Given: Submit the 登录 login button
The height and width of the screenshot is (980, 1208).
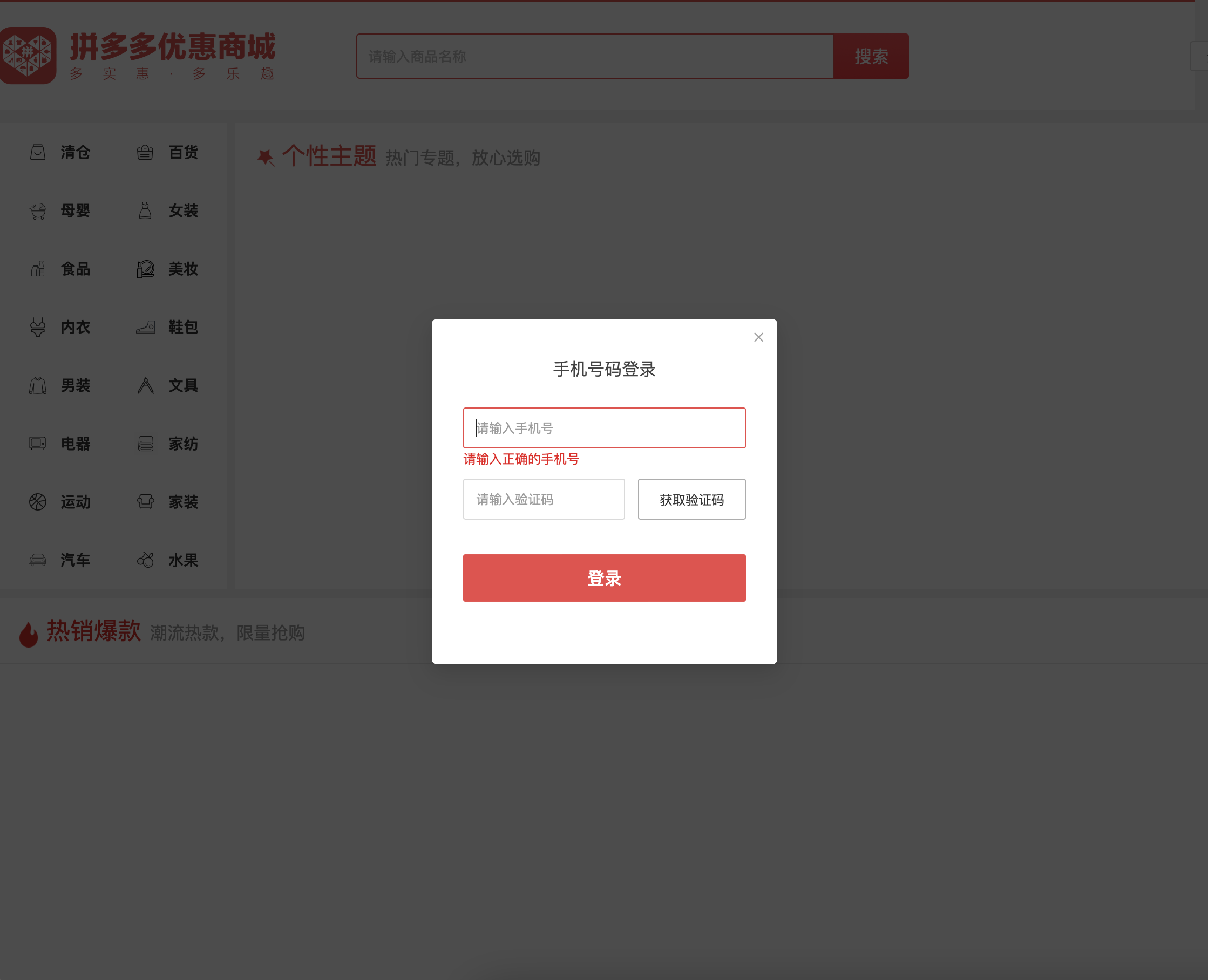Looking at the screenshot, I should [x=604, y=577].
